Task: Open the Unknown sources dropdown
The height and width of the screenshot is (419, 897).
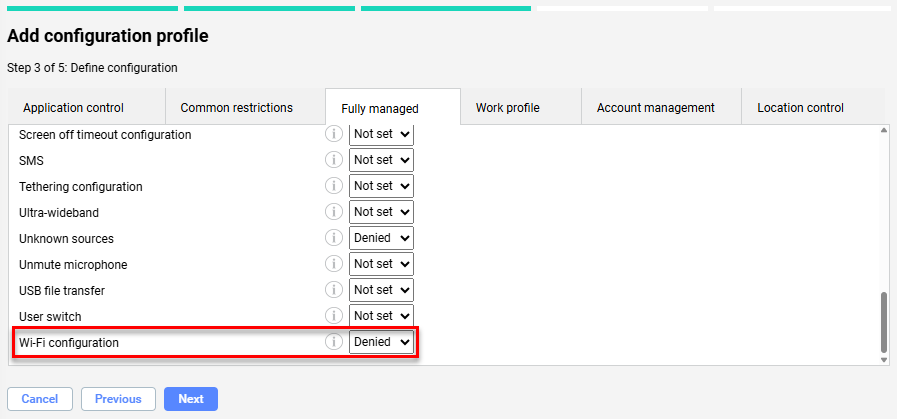Action: (381, 238)
